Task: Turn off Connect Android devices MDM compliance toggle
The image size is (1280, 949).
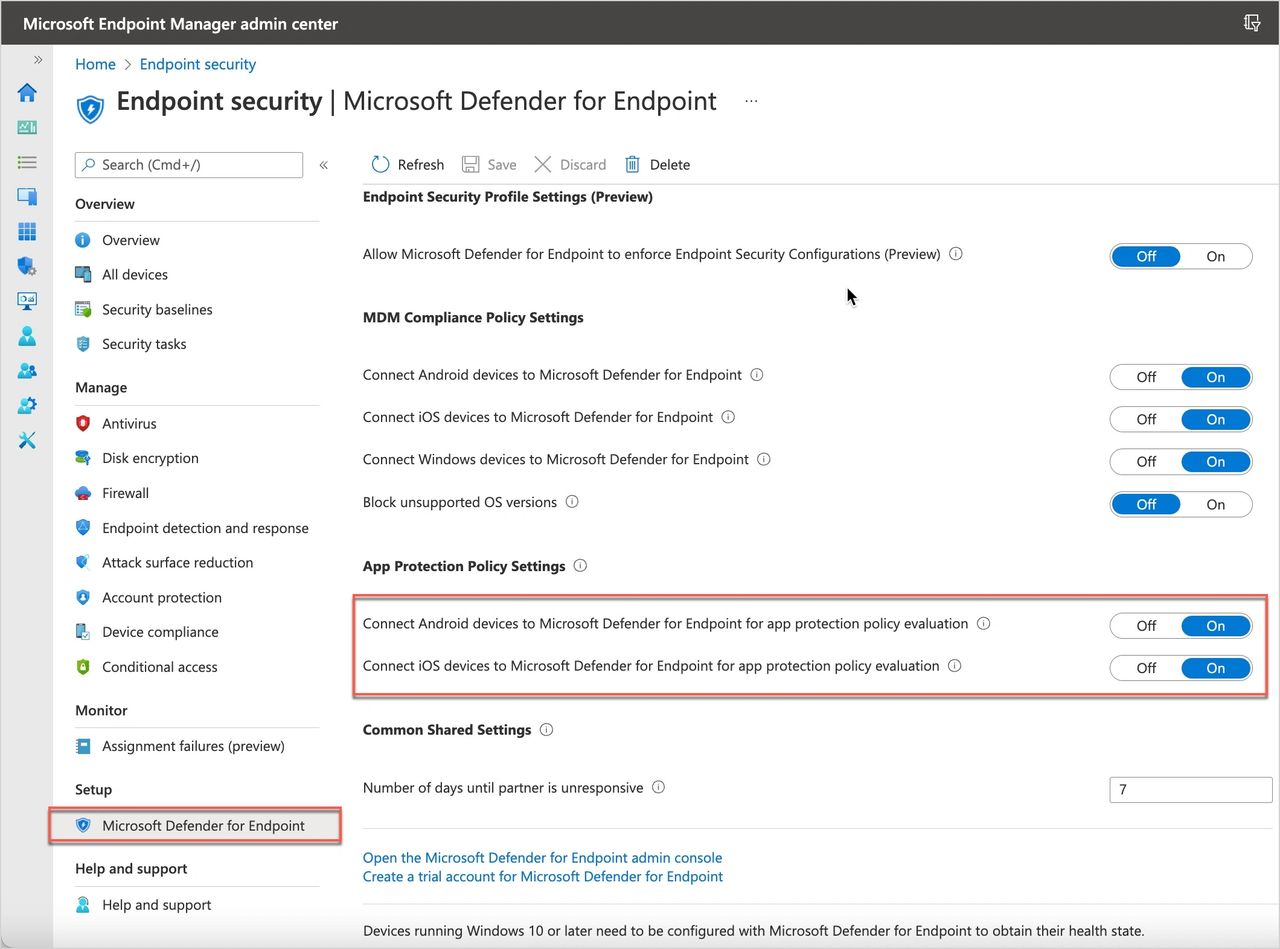Action: pyautogui.click(x=1146, y=377)
